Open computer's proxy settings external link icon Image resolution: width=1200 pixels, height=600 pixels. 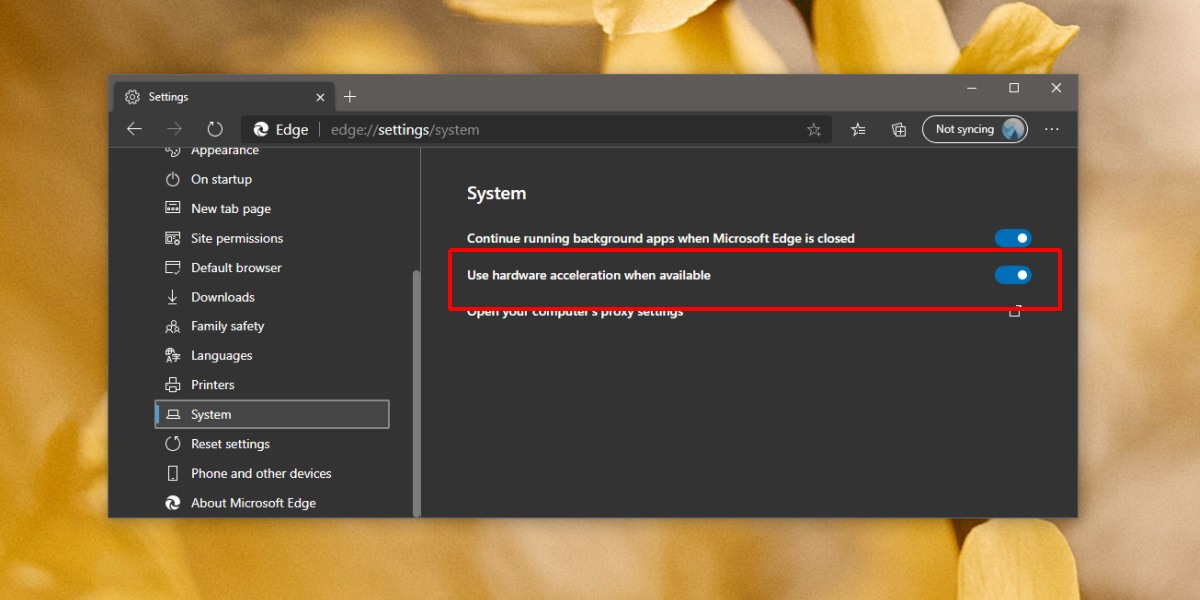tap(1014, 312)
